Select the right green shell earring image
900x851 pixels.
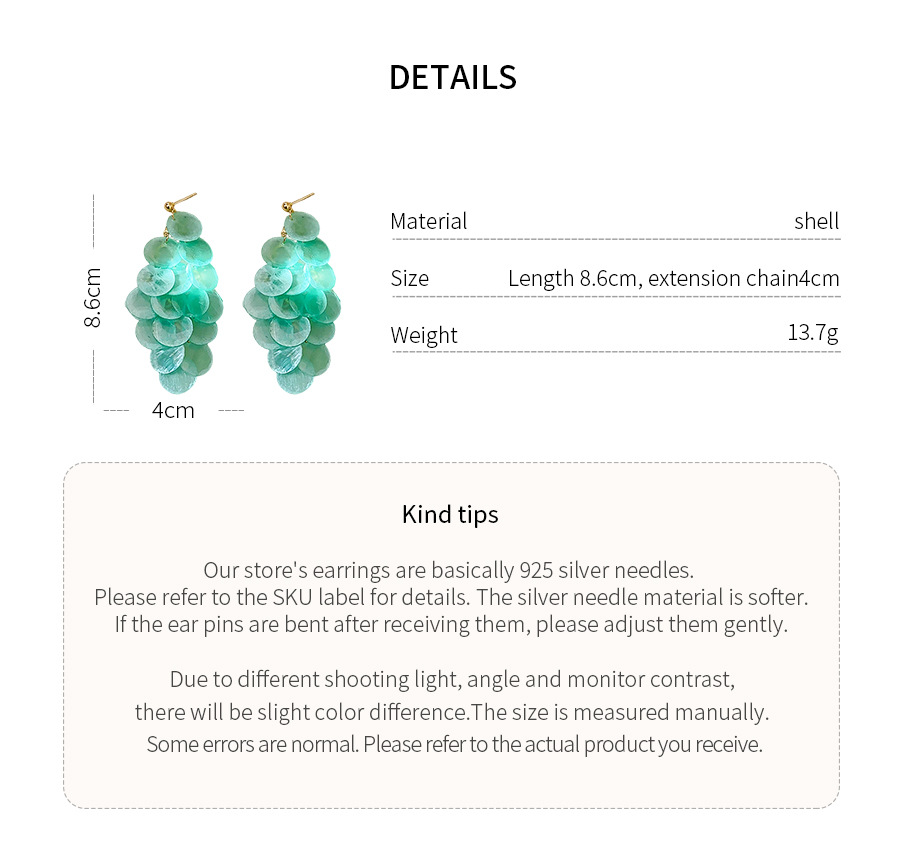click(x=292, y=293)
